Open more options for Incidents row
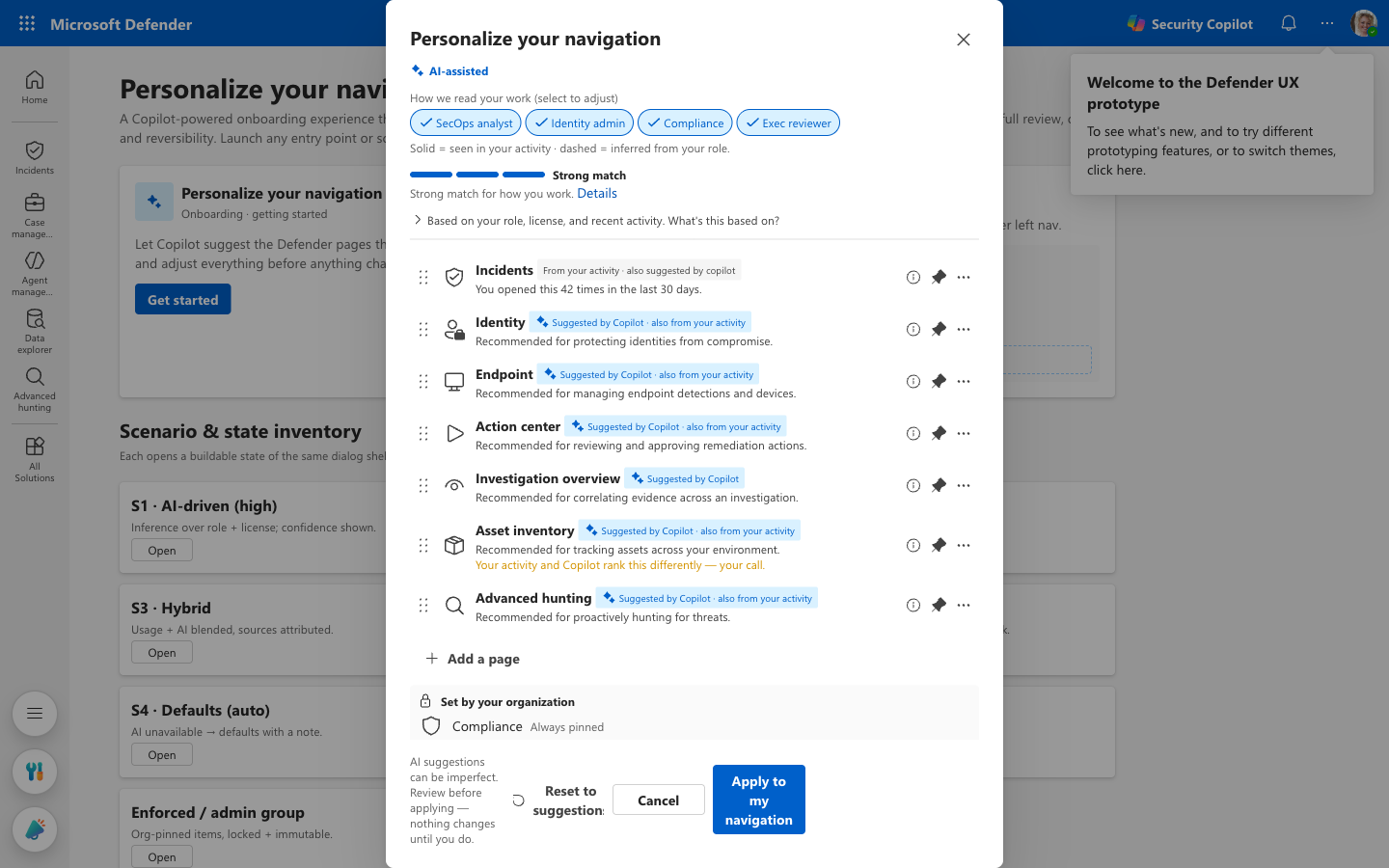The height and width of the screenshot is (868, 1389). 964,277
